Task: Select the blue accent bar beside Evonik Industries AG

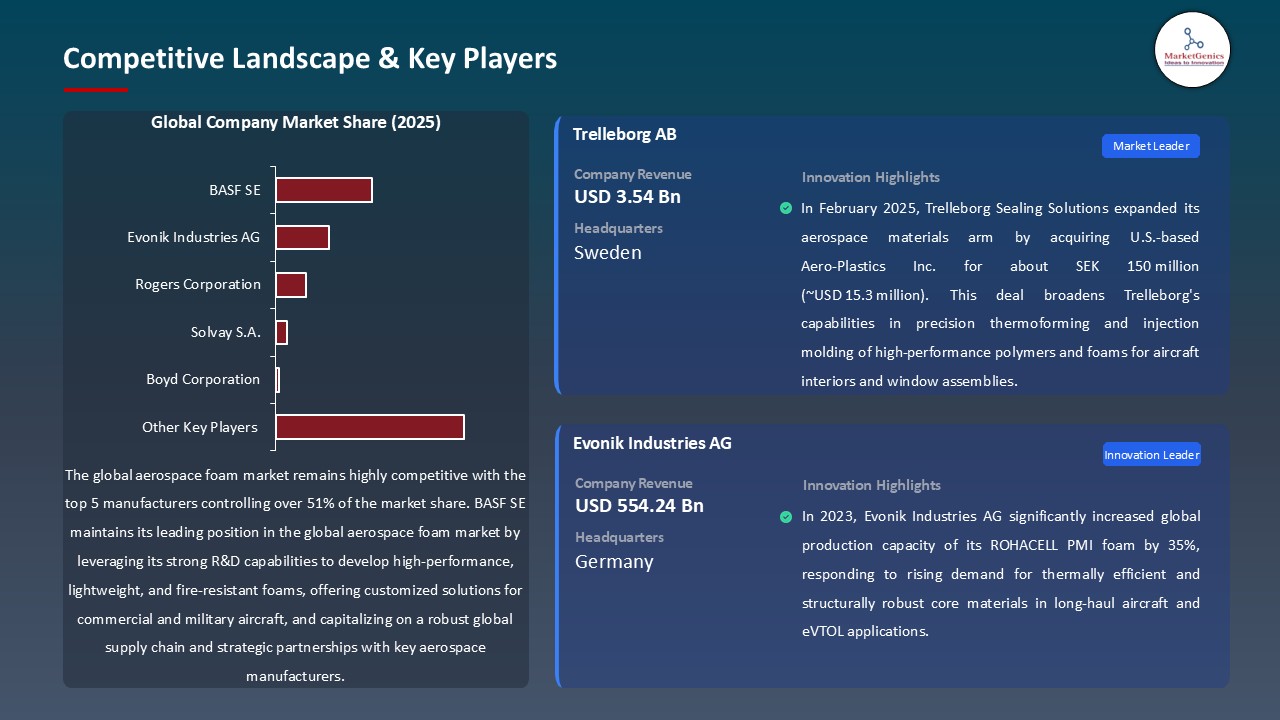Action: point(557,555)
